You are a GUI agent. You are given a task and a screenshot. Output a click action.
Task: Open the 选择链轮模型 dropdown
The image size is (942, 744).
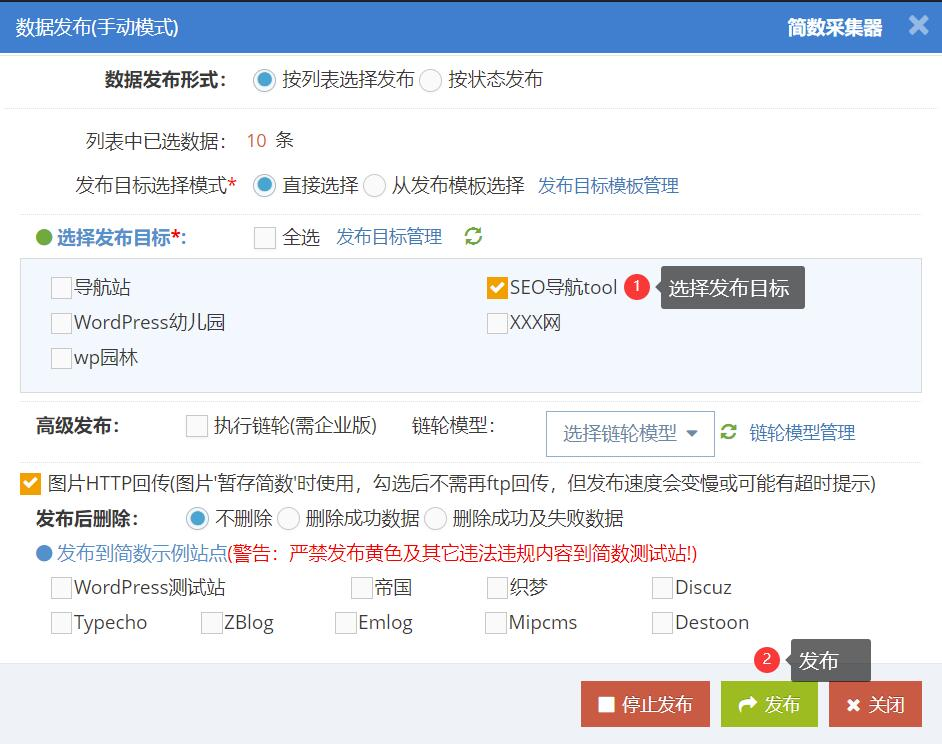630,433
